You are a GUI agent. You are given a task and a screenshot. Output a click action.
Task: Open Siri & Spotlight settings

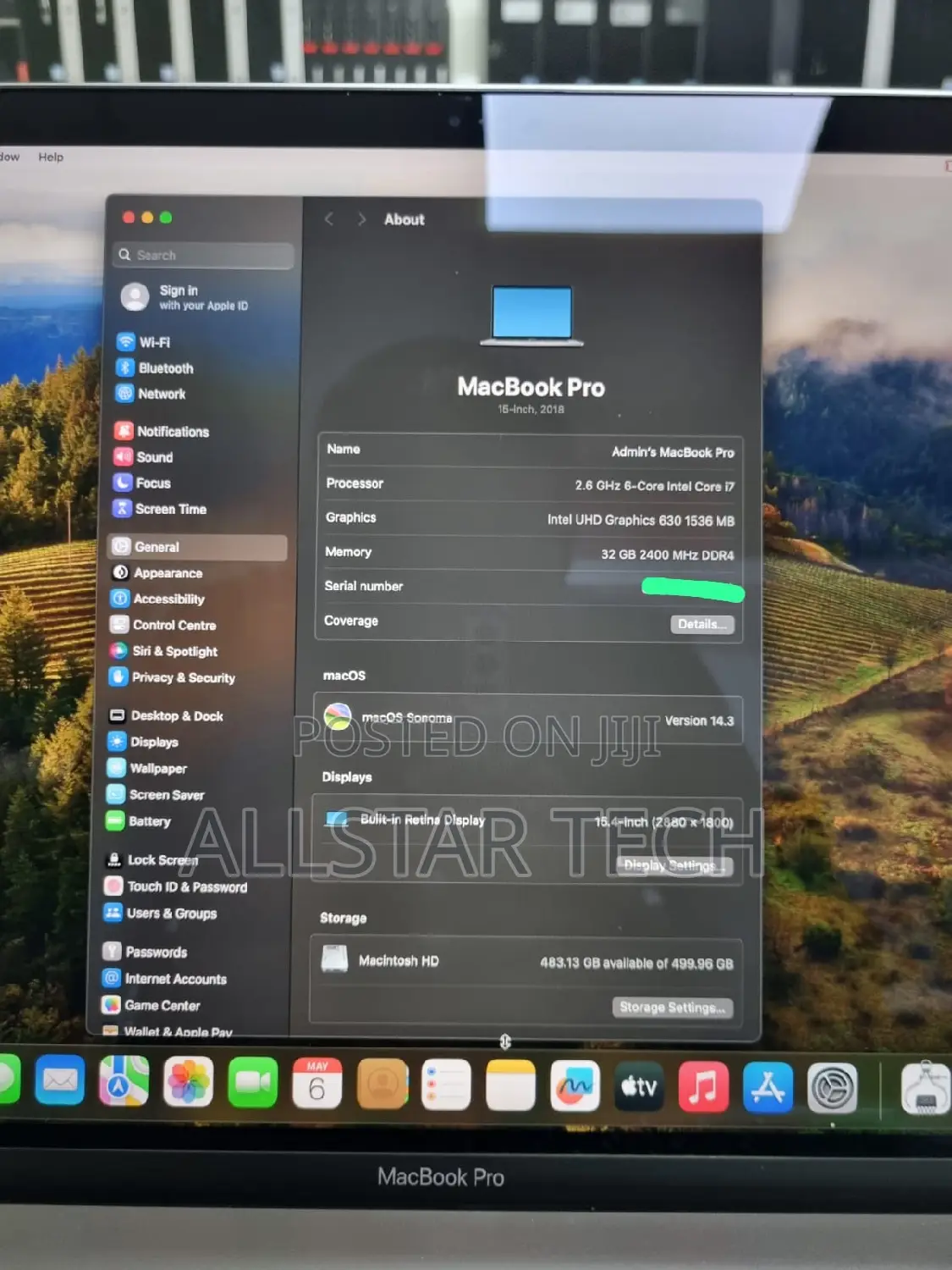[x=163, y=651]
